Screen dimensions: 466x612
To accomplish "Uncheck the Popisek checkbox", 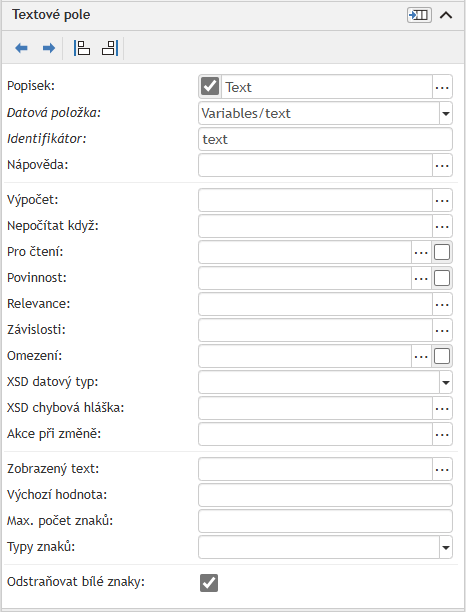I will pyautogui.click(x=210, y=86).
